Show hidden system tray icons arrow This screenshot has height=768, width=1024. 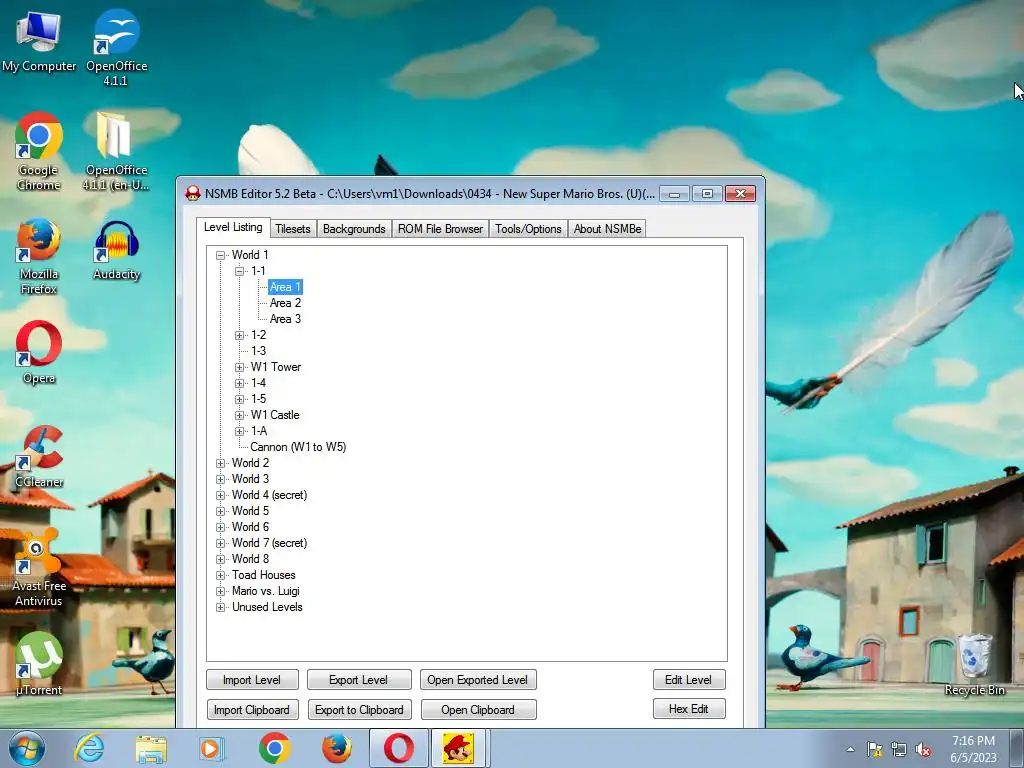tap(850, 749)
